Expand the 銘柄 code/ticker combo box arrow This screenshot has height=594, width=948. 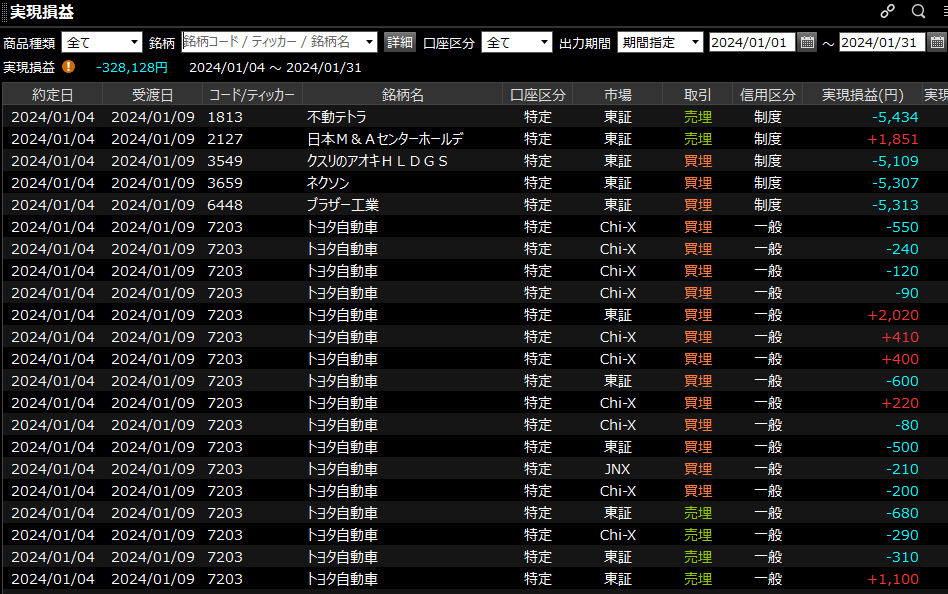pyautogui.click(x=369, y=42)
